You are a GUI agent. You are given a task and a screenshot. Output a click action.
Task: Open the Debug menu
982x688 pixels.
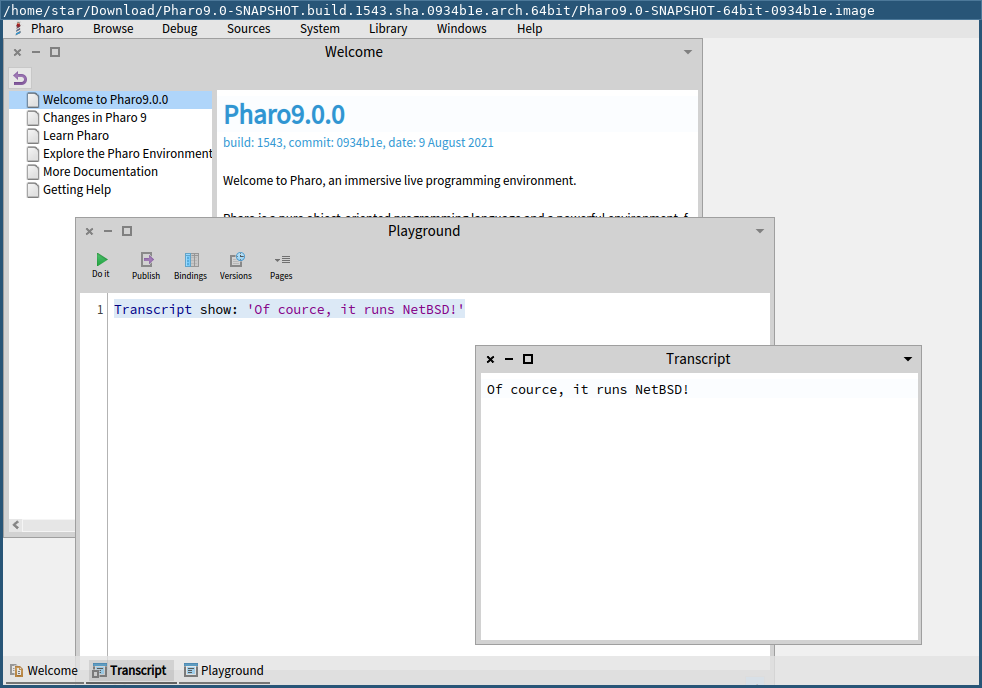(180, 29)
